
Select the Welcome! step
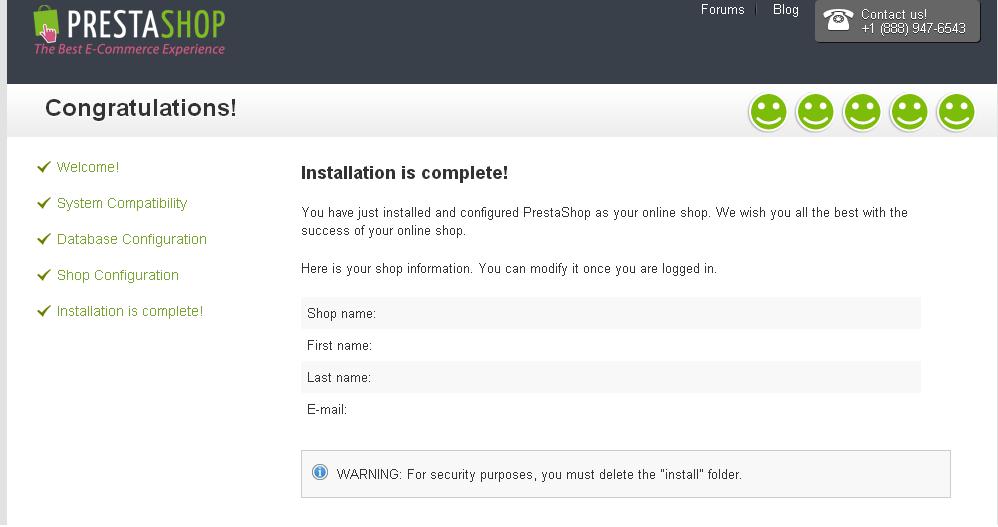[88, 167]
